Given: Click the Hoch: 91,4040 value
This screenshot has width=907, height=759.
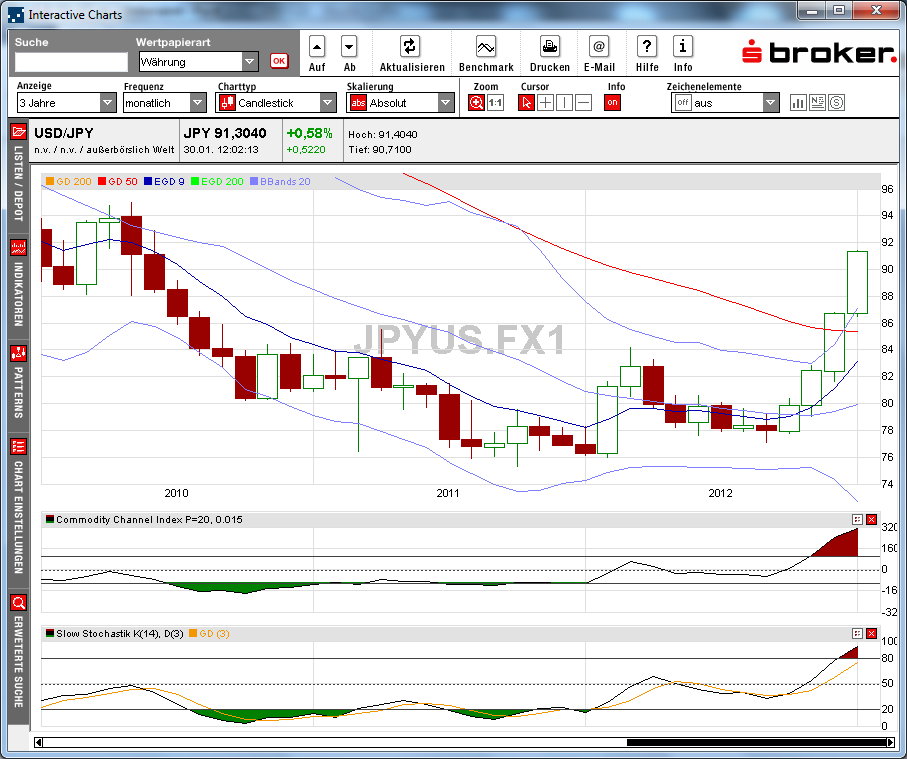Looking at the screenshot, I should 382,134.
